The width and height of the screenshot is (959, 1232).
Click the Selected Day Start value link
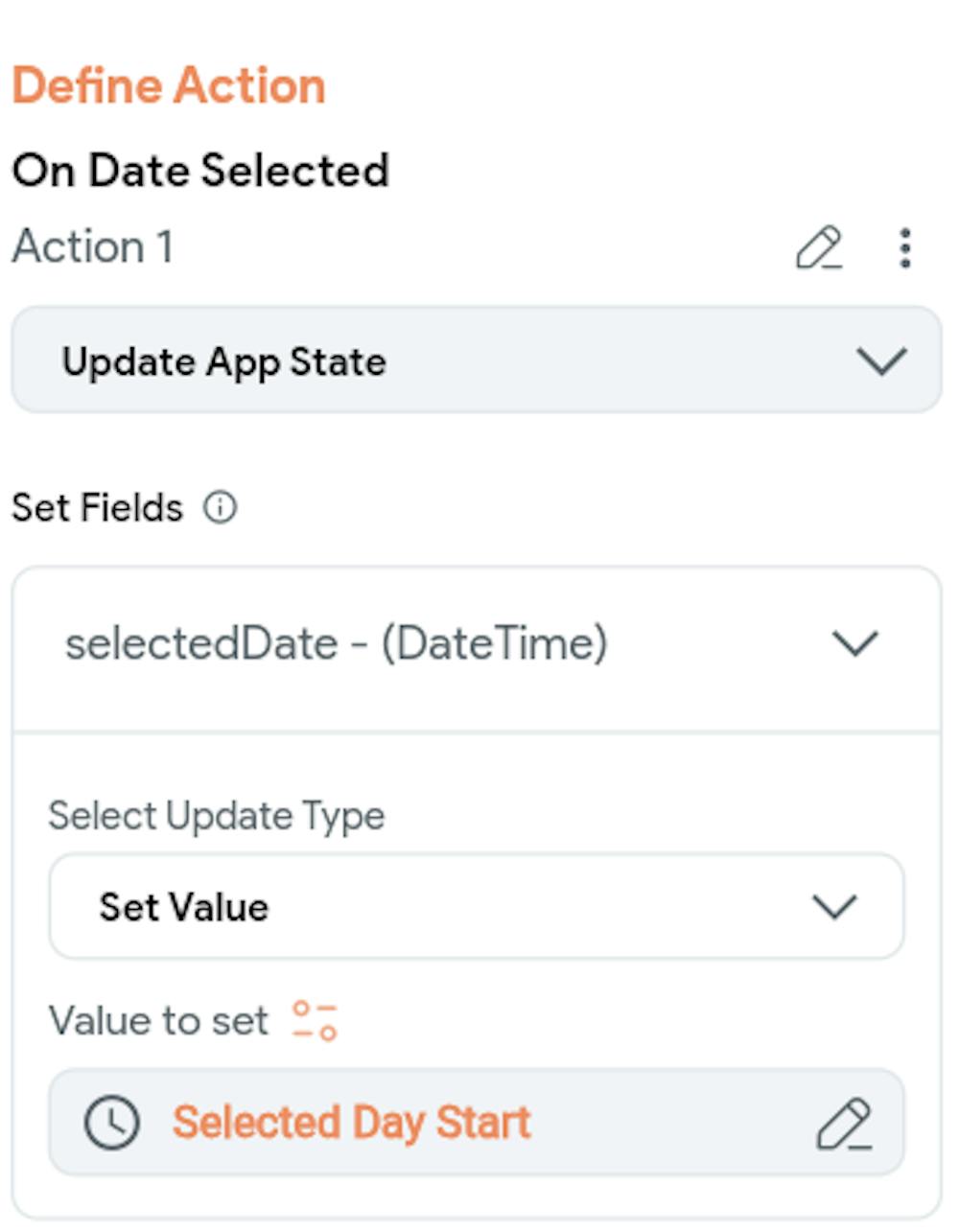click(x=353, y=1121)
